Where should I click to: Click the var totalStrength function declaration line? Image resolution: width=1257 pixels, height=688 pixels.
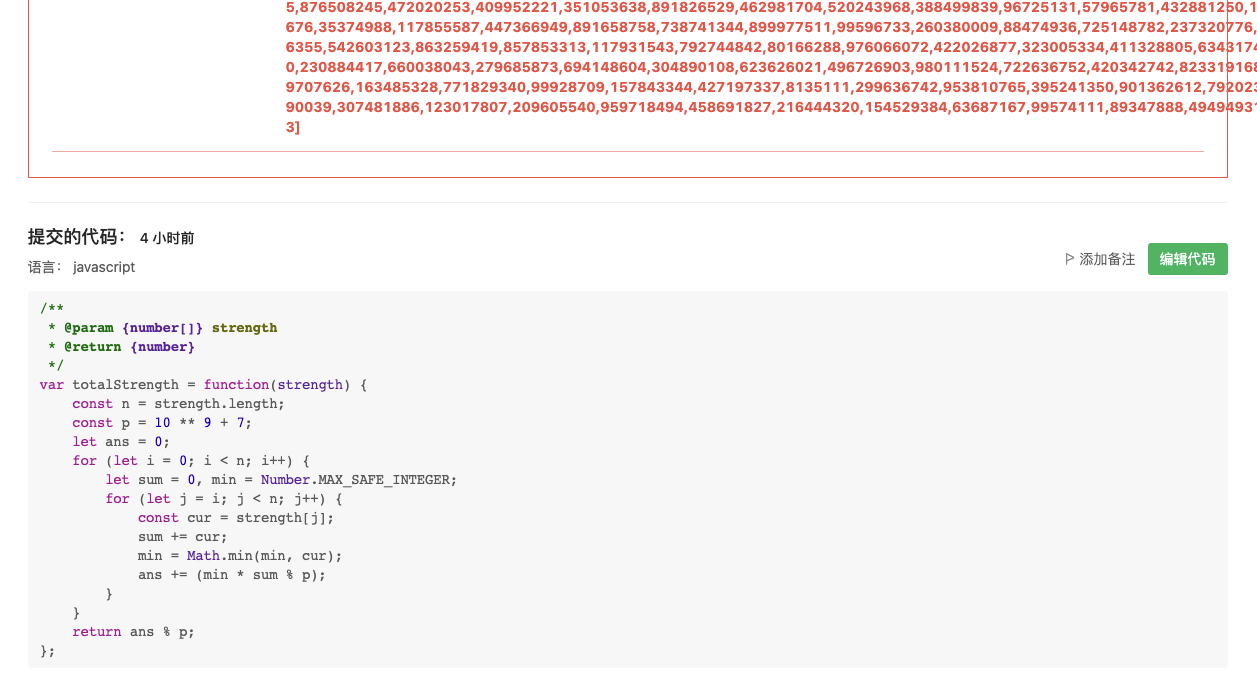[204, 384]
